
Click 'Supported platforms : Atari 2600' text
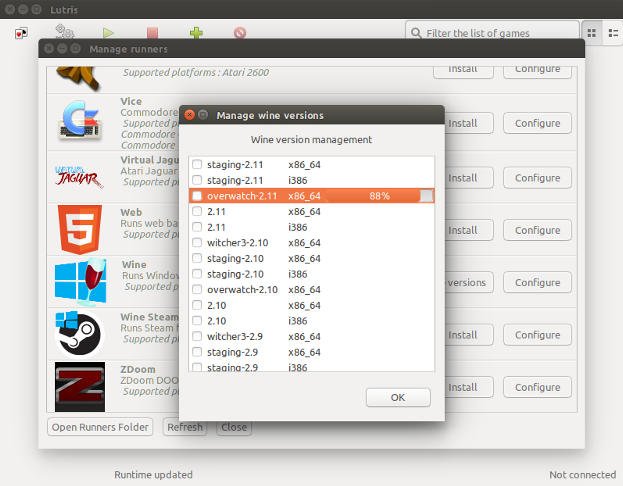(x=196, y=72)
